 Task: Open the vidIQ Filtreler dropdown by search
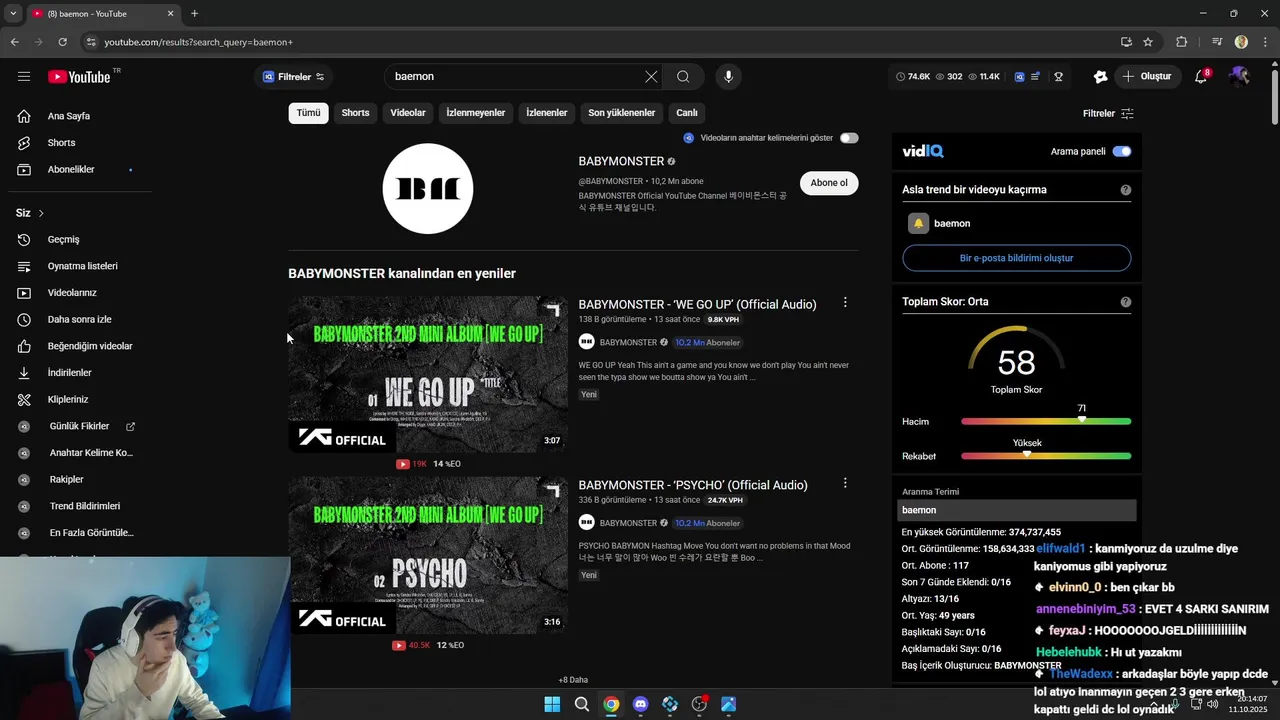click(x=294, y=77)
